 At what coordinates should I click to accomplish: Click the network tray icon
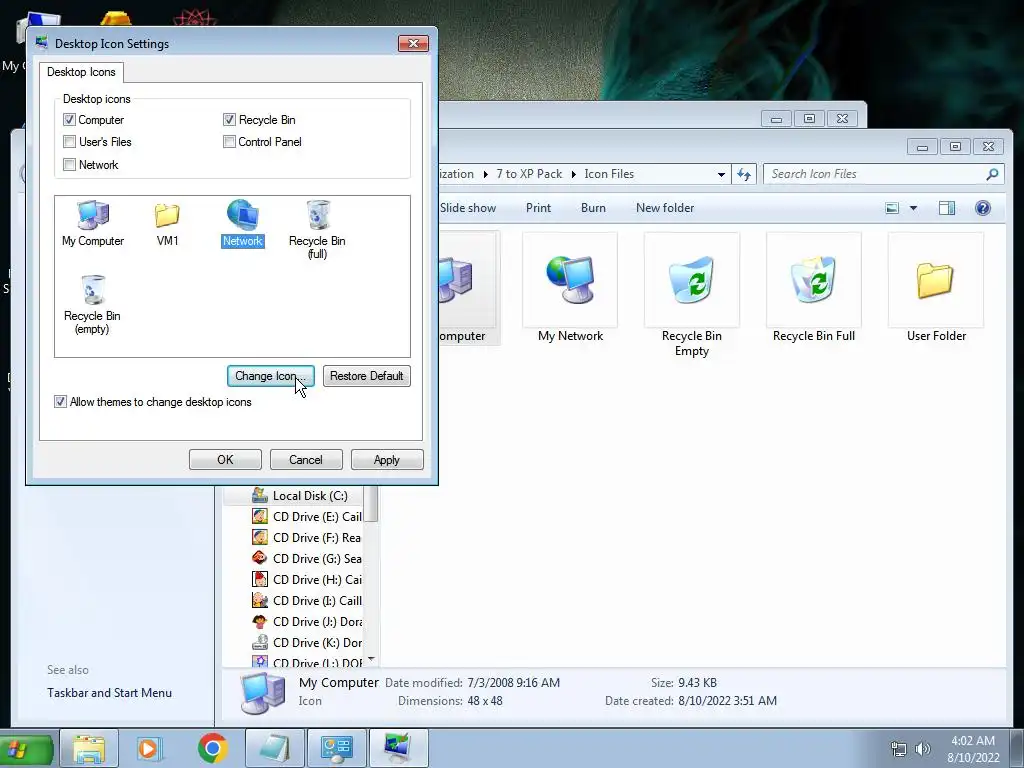point(899,749)
